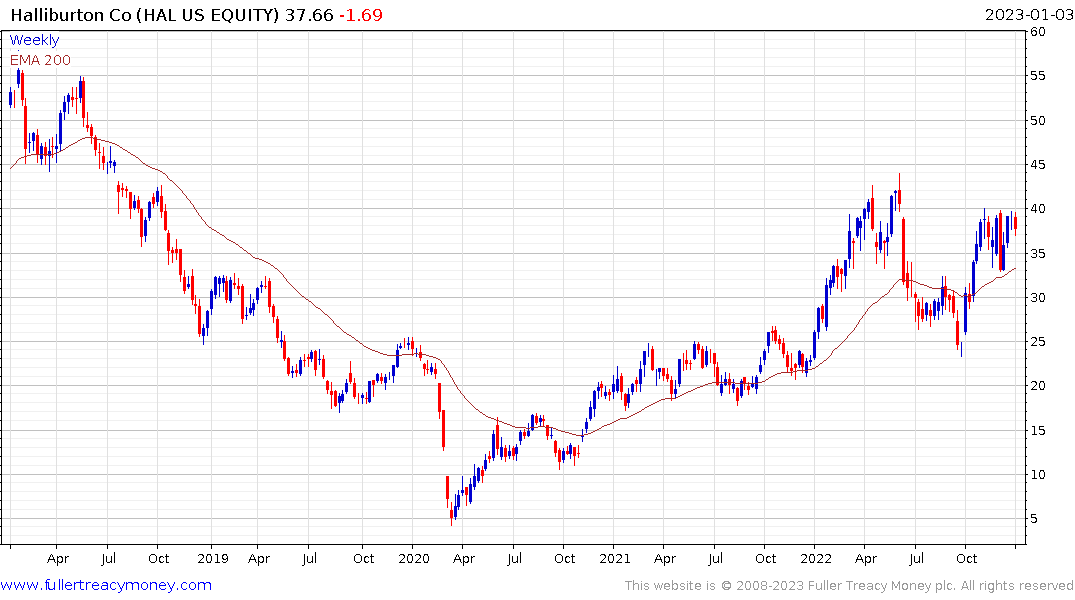
Task: Click the www.fullertreacymoney.com link
Action: 106,585
